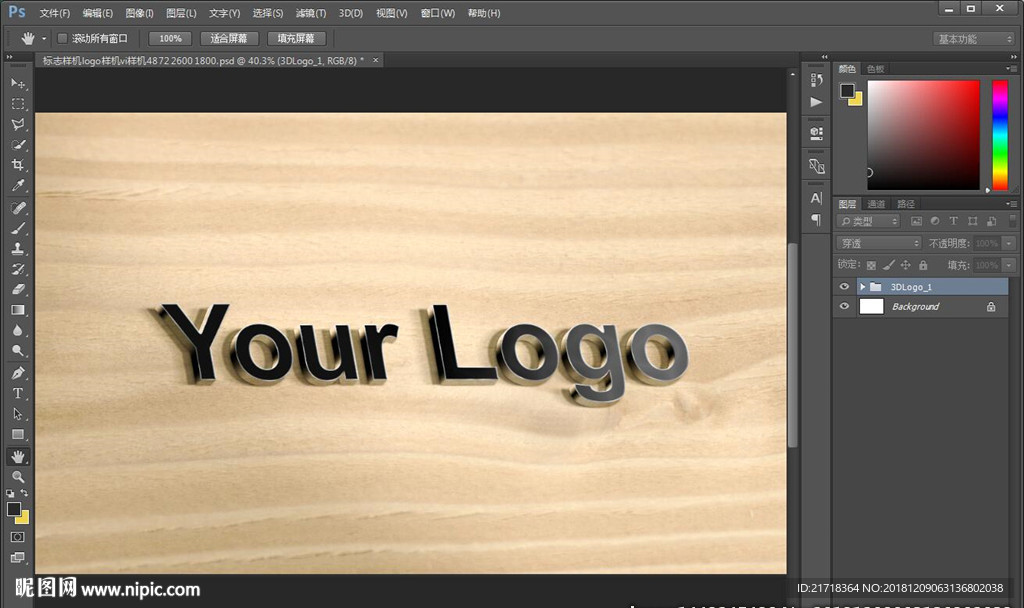Open the fill slider dropdown
Viewport: 1024px width, 608px height.
(1010, 265)
